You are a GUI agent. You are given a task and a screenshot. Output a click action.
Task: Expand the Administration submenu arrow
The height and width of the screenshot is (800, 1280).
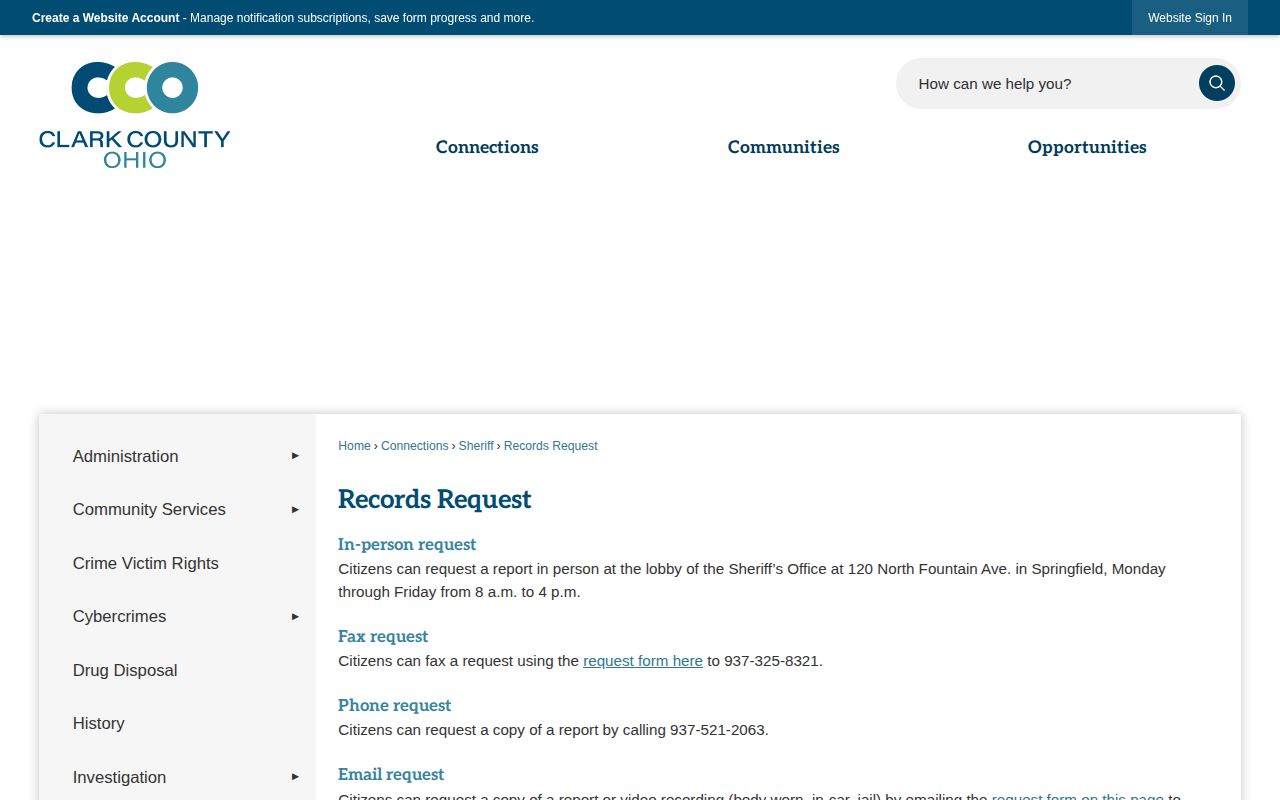click(x=295, y=456)
